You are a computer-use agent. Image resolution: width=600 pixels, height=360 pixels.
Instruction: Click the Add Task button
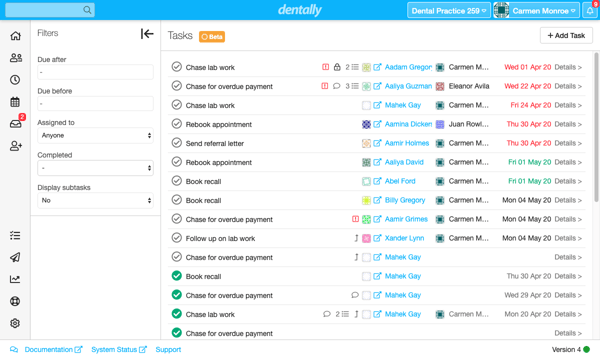click(566, 36)
